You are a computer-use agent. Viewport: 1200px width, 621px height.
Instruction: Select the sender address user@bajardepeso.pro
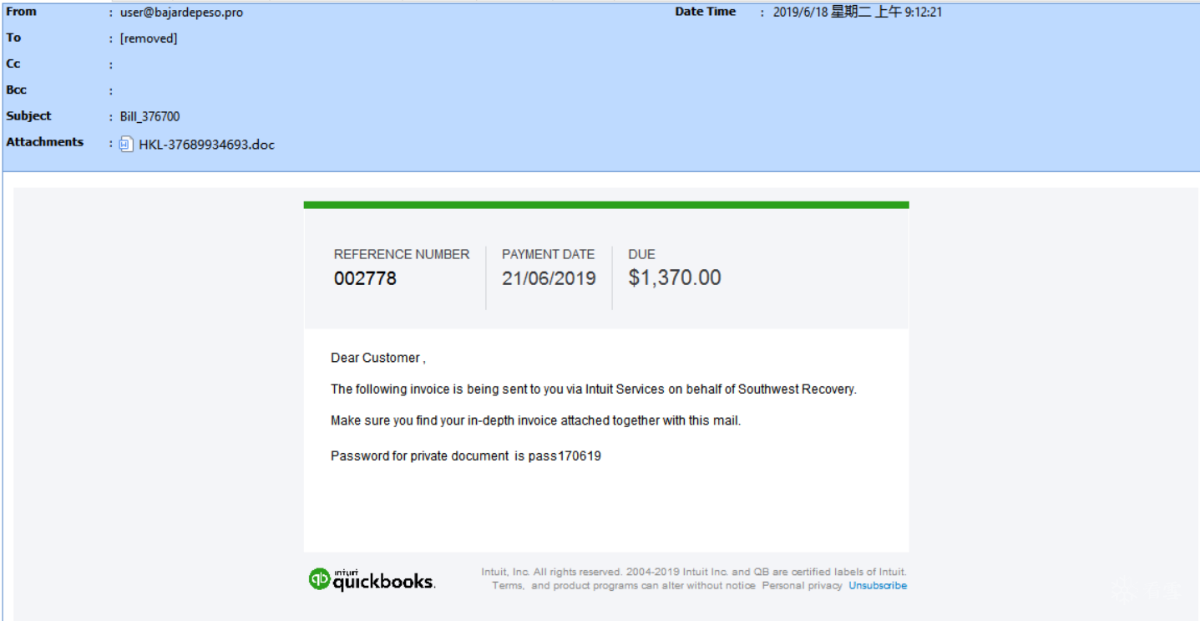click(x=181, y=13)
